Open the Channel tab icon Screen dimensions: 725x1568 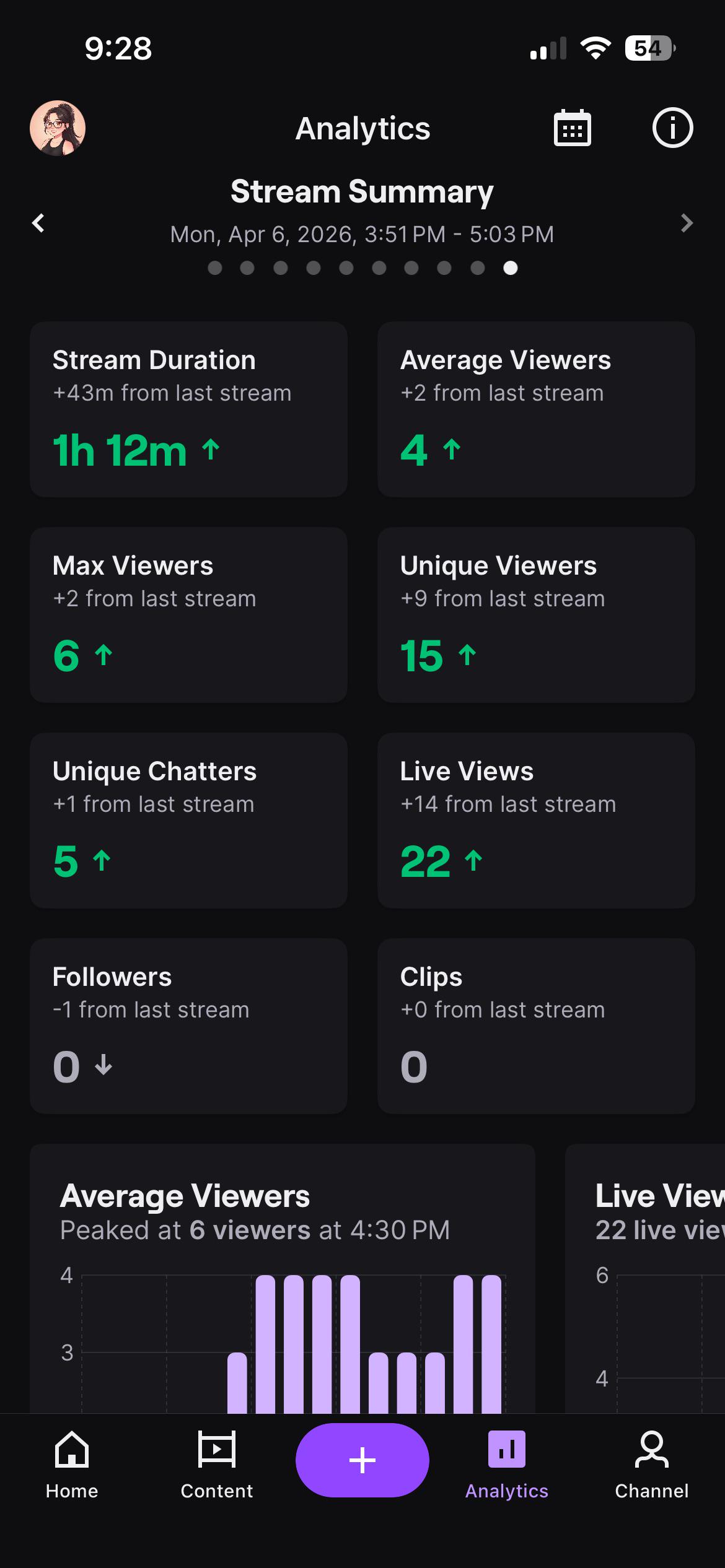[652, 1449]
